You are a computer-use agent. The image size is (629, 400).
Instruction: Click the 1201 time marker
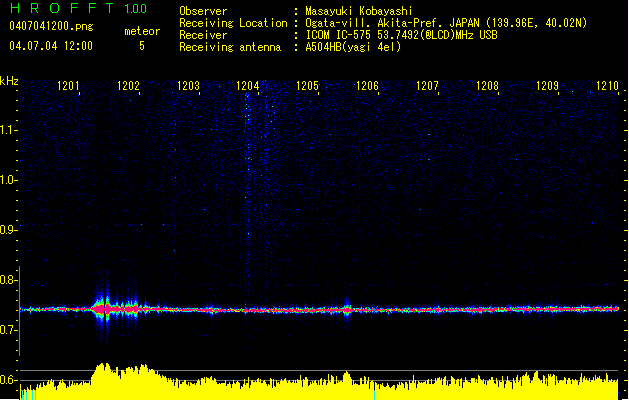[x=68, y=86]
